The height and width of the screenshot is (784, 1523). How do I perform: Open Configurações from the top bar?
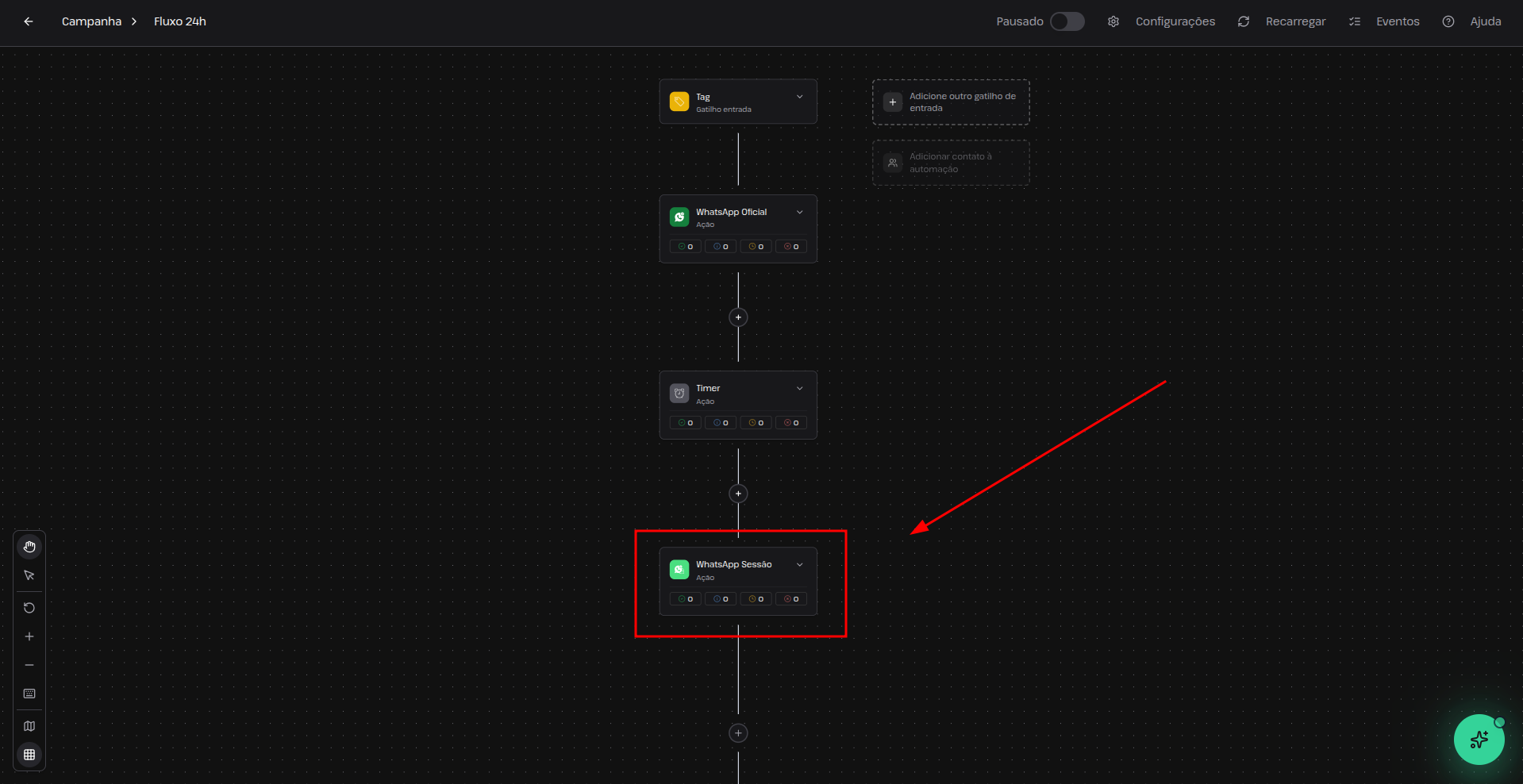(1162, 21)
